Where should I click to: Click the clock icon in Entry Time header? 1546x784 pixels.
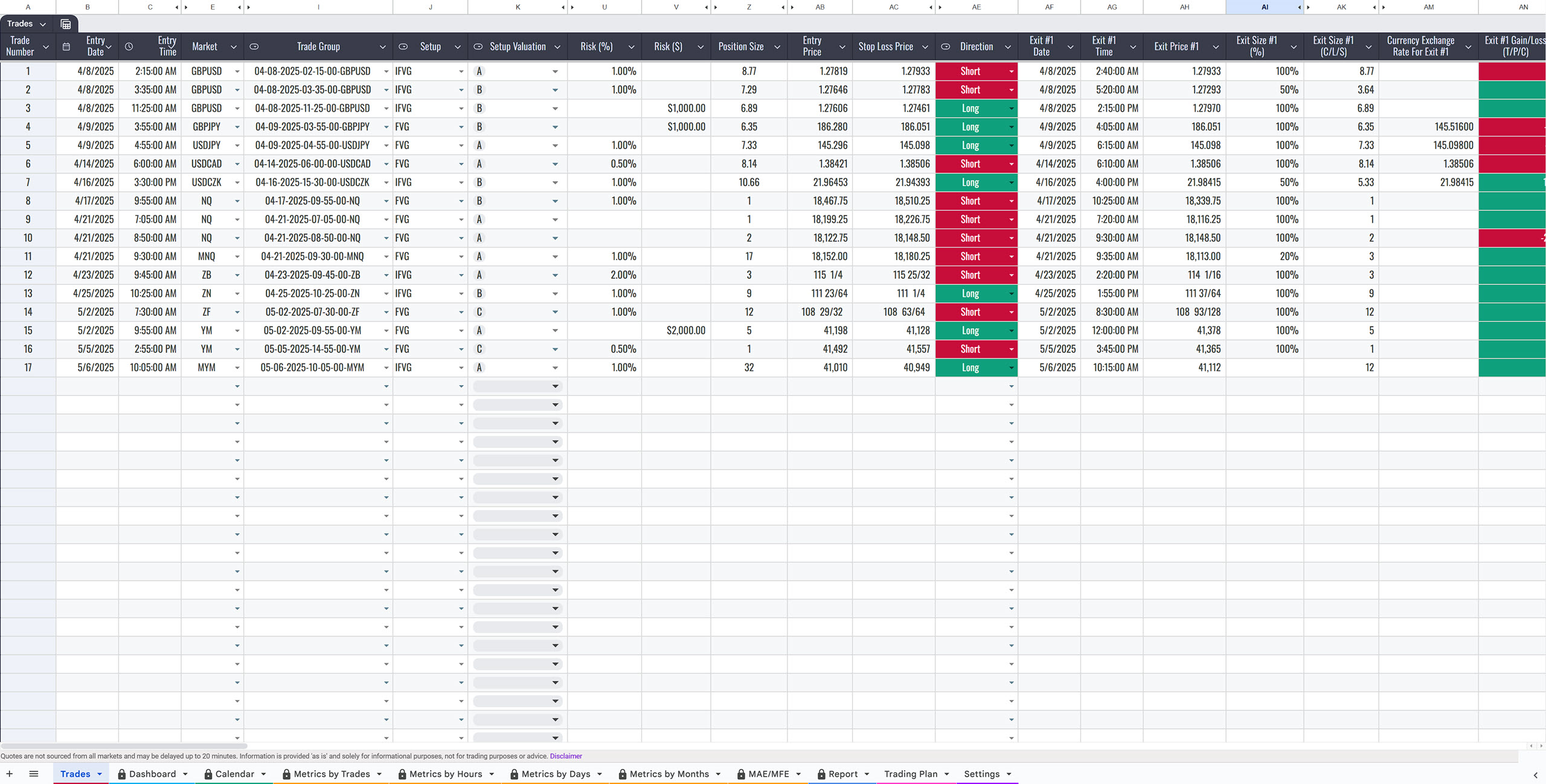(129, 46)
